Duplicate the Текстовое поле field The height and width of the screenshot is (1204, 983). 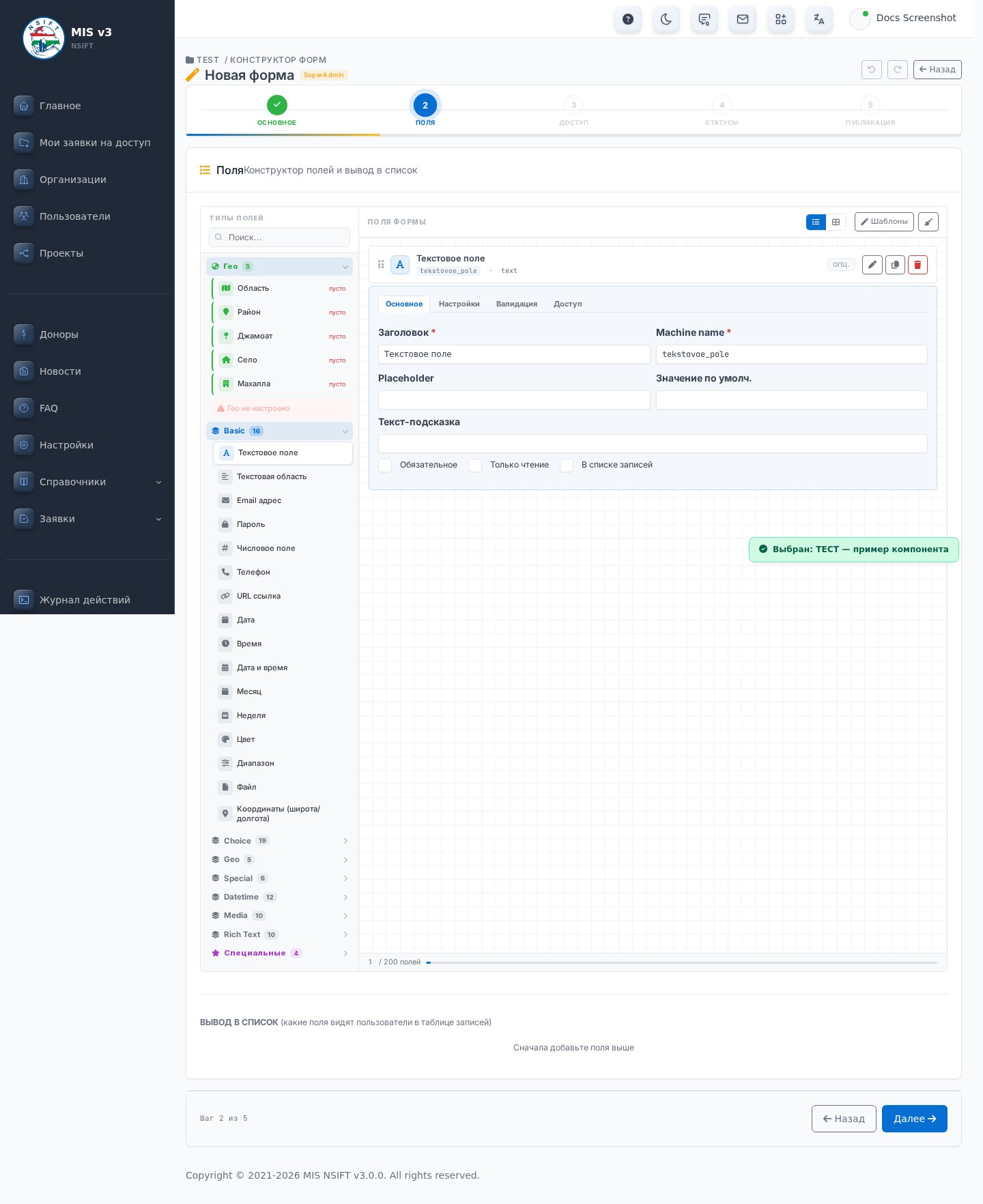[895, 265]
